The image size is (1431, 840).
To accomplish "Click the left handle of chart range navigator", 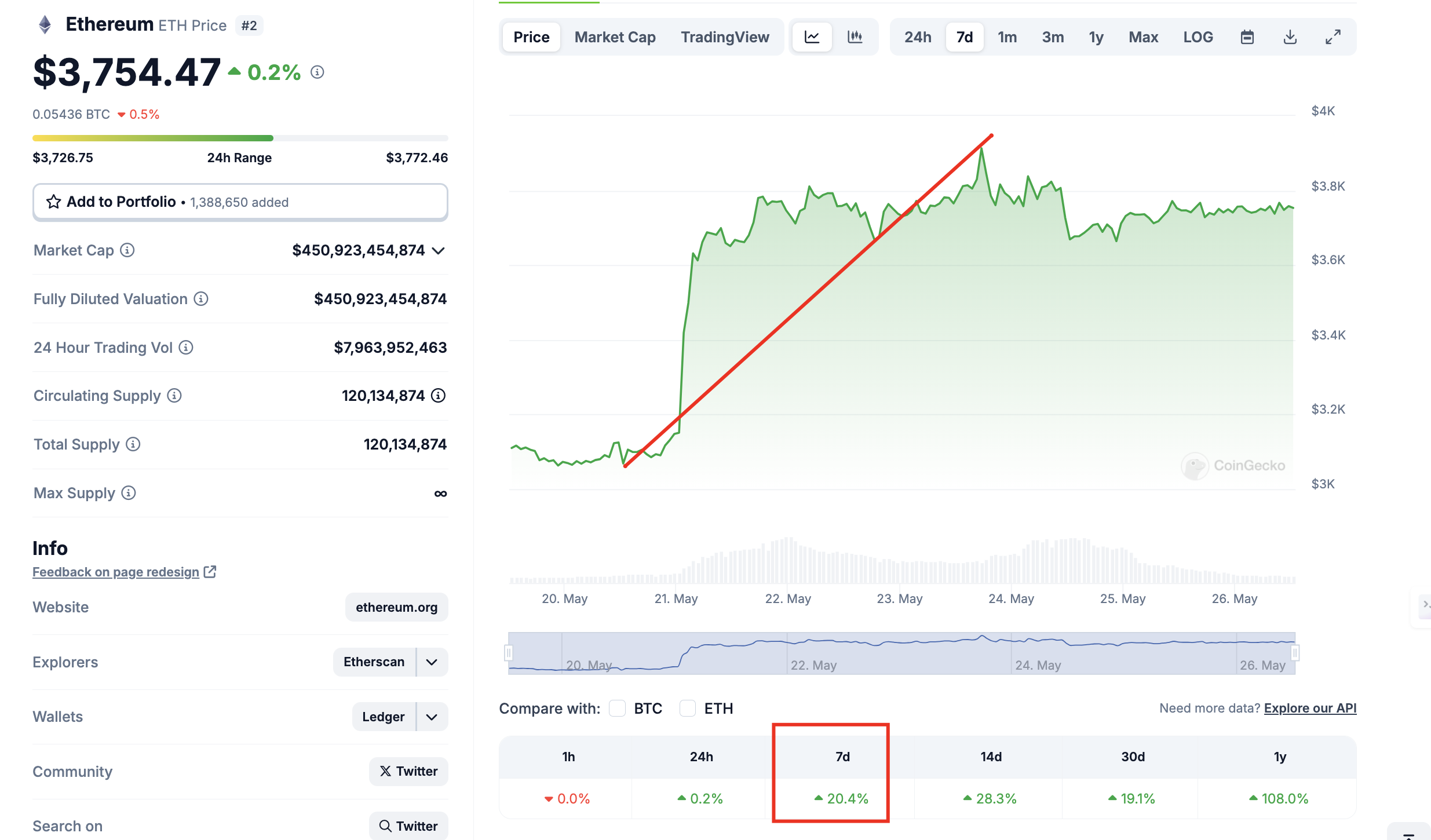I will 509,653.
